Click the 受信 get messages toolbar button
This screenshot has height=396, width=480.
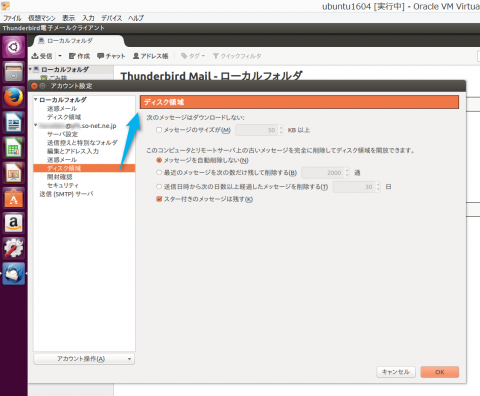tap(42, 56)
